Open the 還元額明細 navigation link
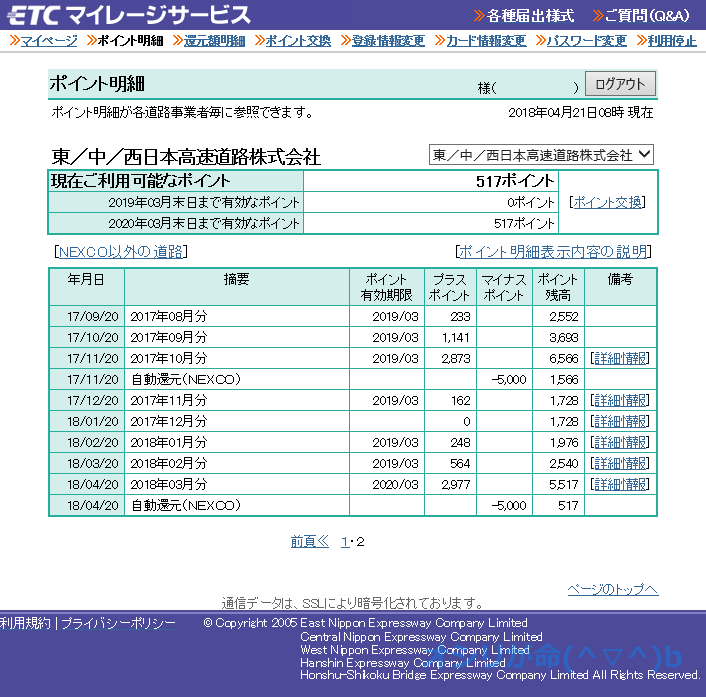 pos(214,41)
